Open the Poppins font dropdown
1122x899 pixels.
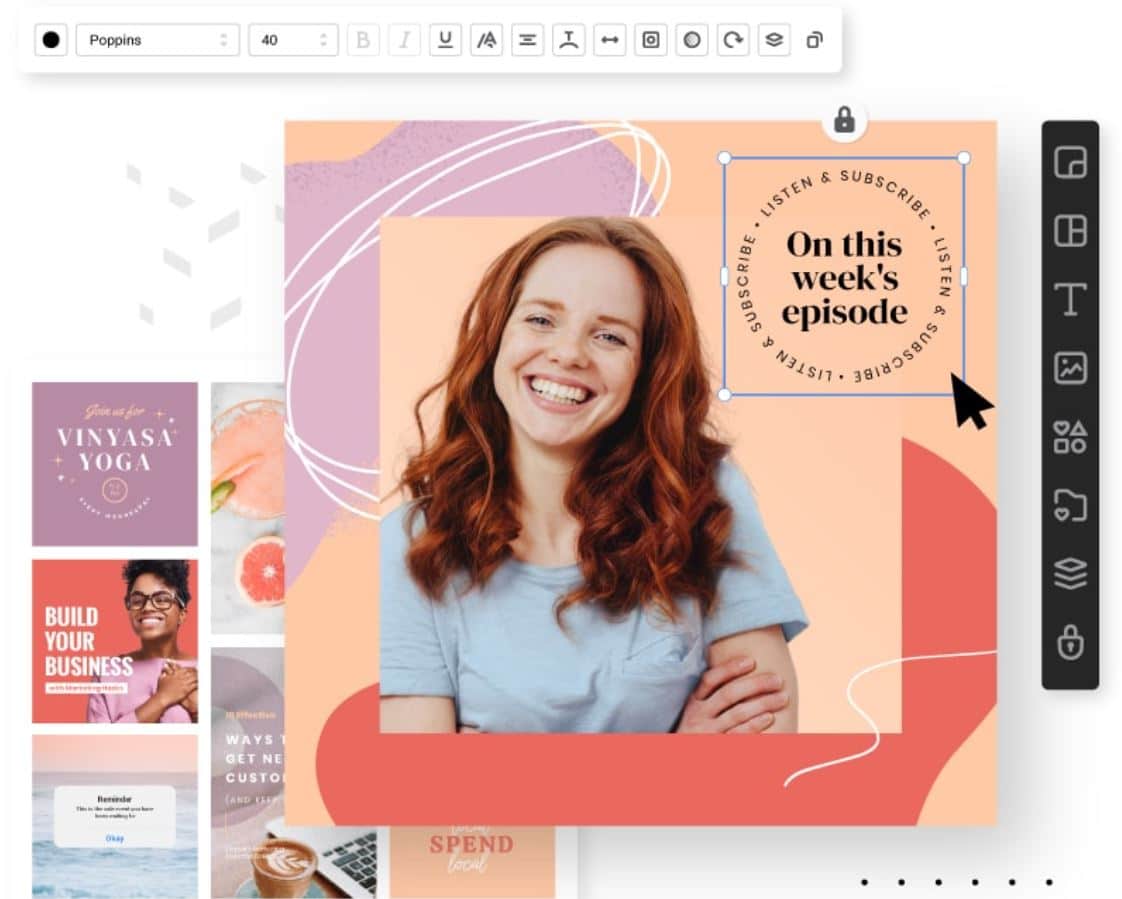[157, 40]
